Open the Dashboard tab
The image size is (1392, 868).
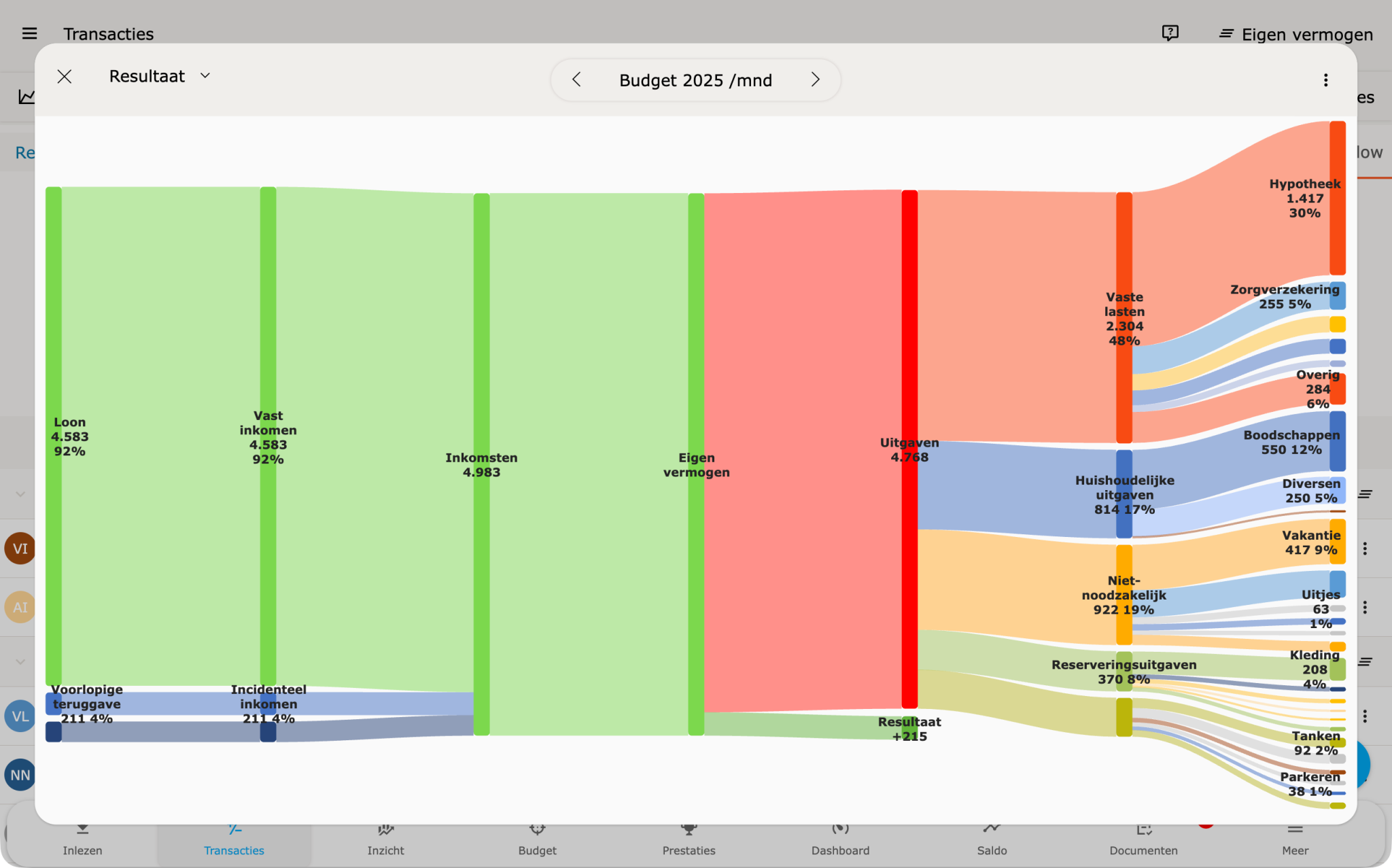(840, 841)
